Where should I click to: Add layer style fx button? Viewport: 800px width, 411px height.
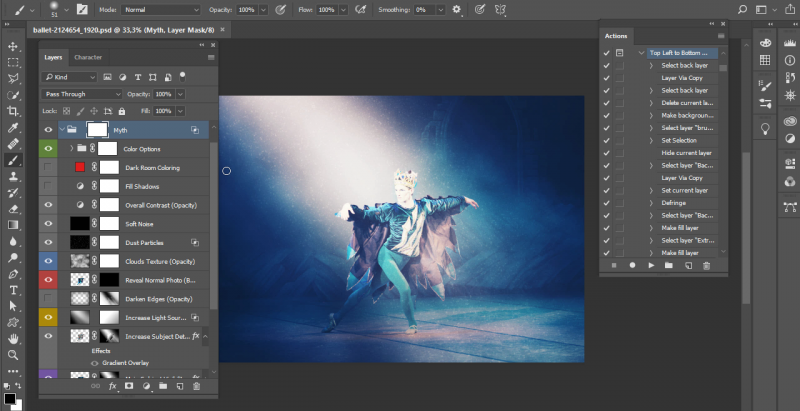click(113, 386)
